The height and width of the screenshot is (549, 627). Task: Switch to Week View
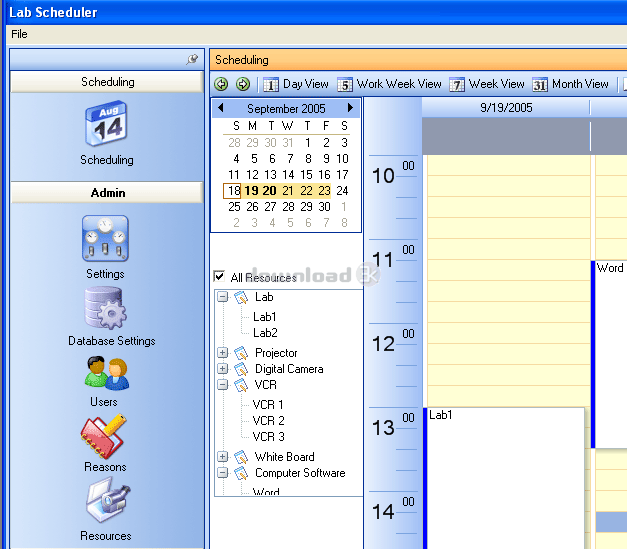point(487,84)
